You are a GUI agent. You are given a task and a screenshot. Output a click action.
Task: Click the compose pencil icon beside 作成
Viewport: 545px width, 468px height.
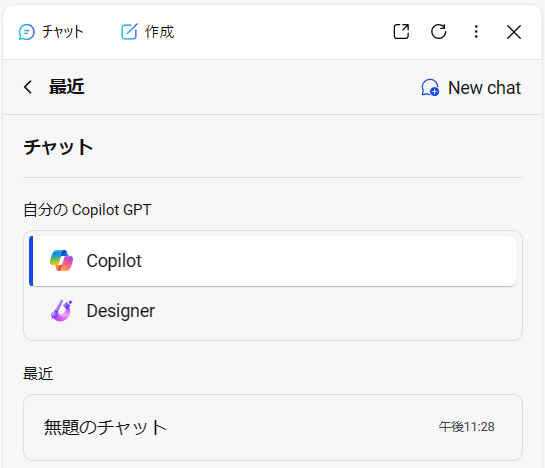(129, 32)
